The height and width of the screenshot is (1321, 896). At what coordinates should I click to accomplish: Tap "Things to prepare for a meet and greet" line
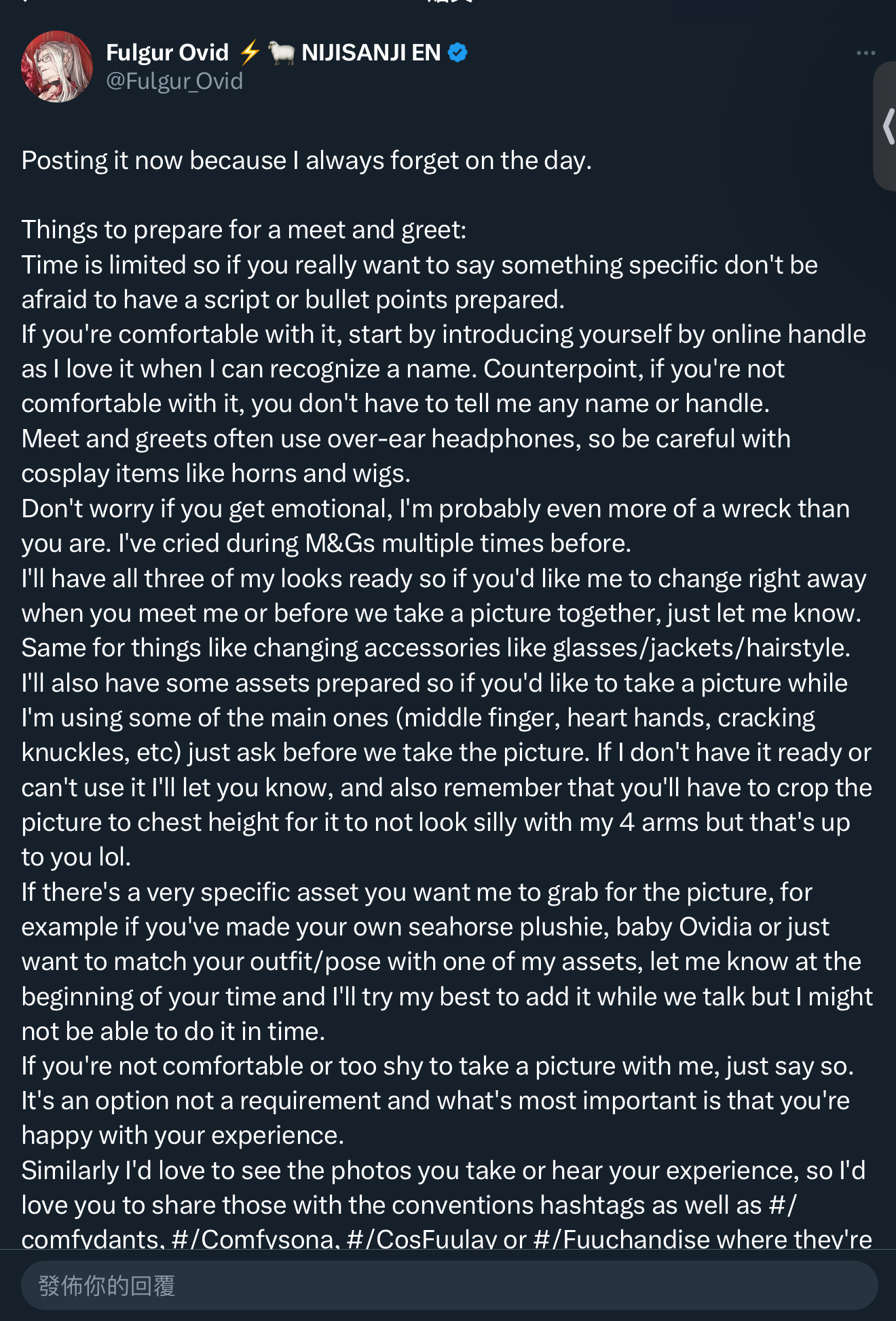tap(244, 230)
